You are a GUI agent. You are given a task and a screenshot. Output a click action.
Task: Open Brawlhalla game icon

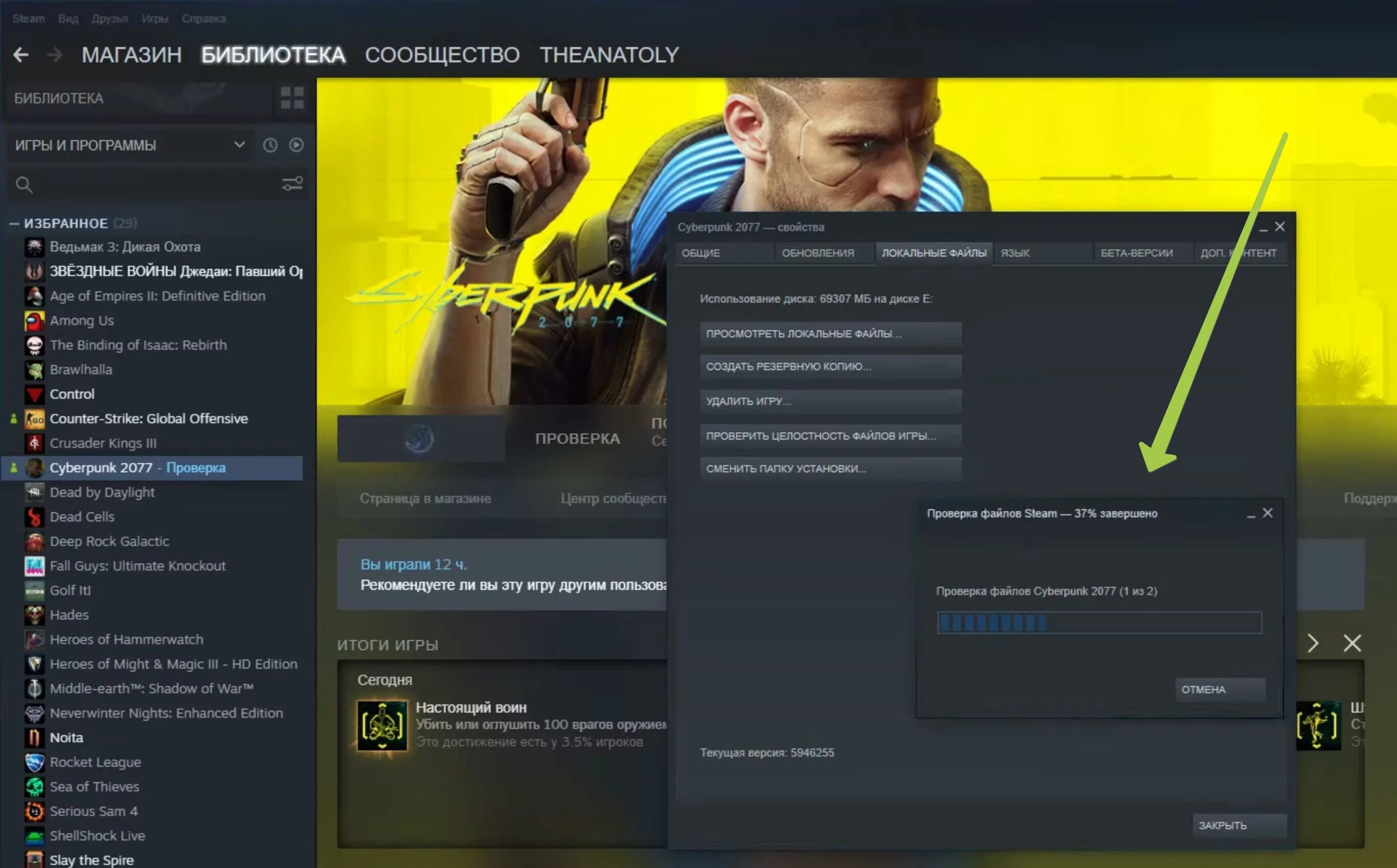click(x=34, y=370)
